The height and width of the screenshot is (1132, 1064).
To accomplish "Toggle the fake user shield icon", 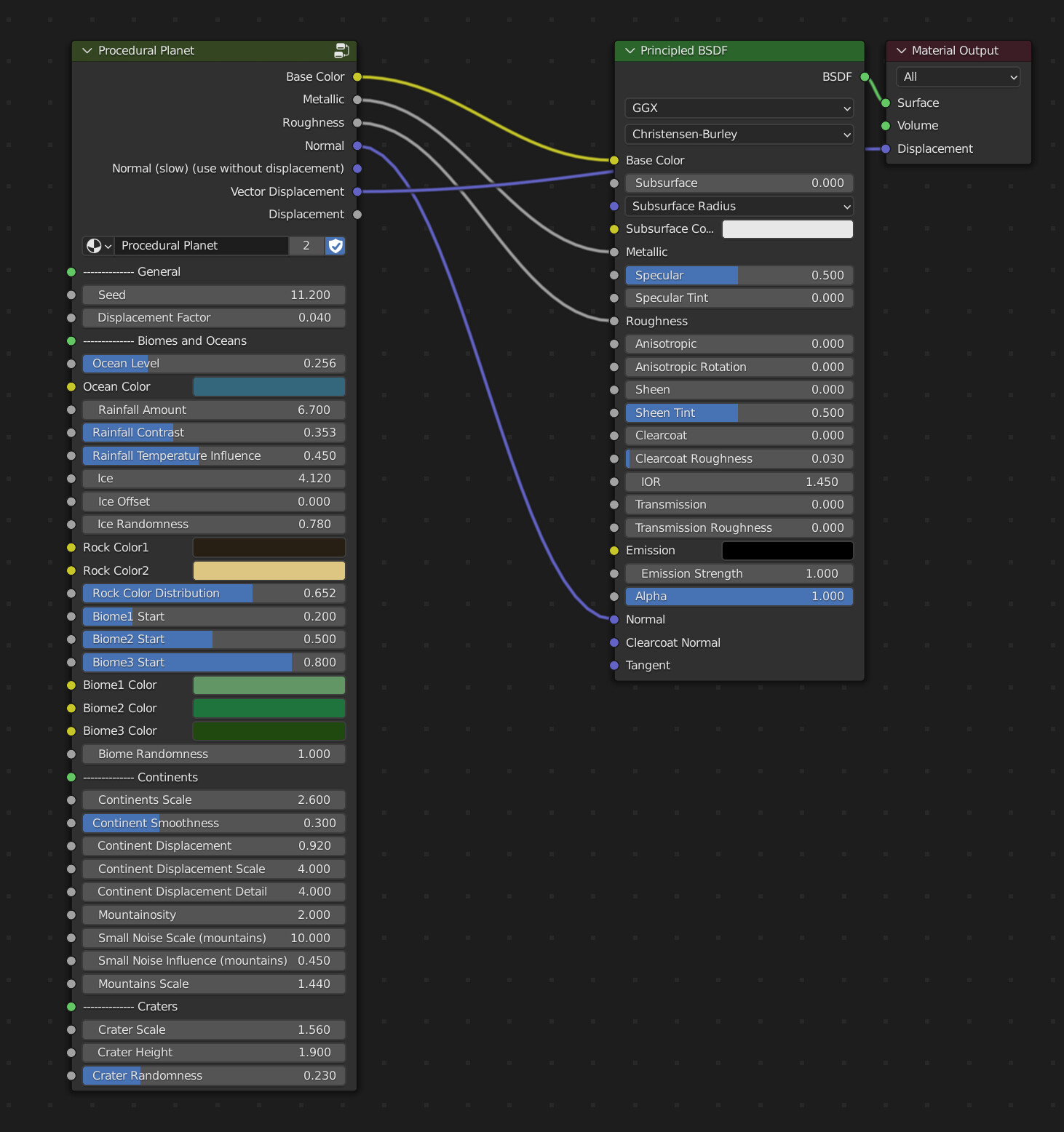I will [335, 246].
